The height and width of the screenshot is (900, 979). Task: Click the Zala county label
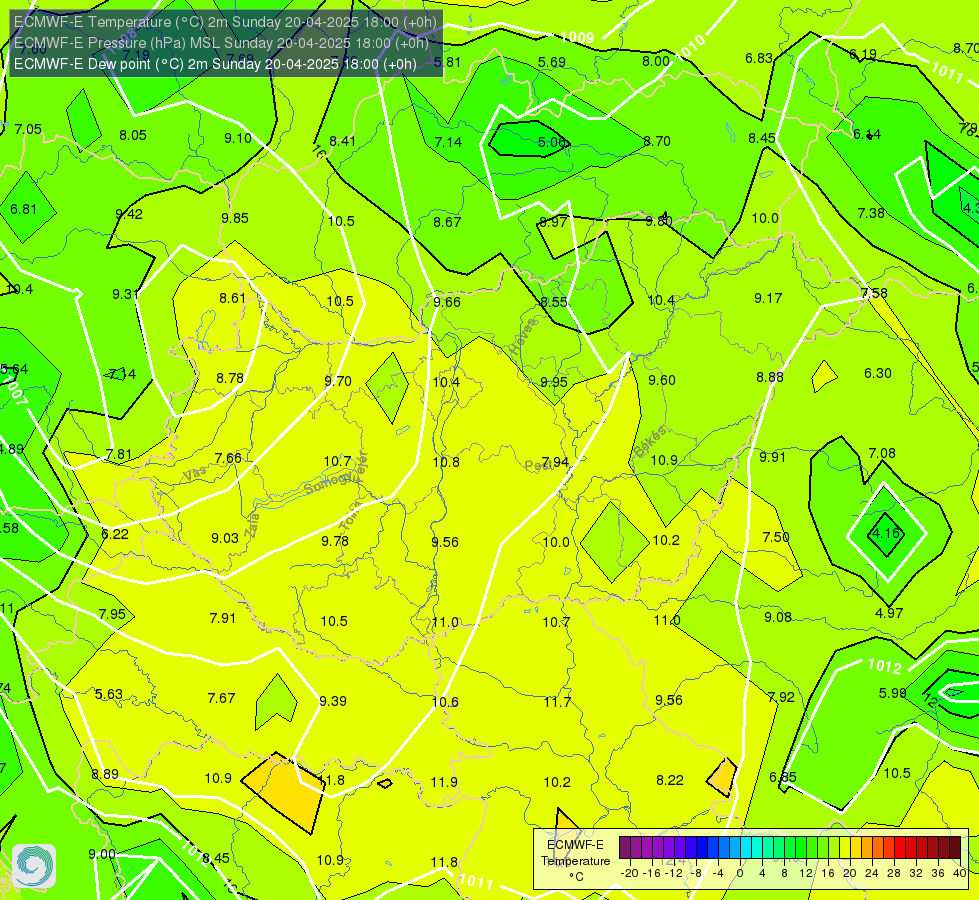pos(252,527)
